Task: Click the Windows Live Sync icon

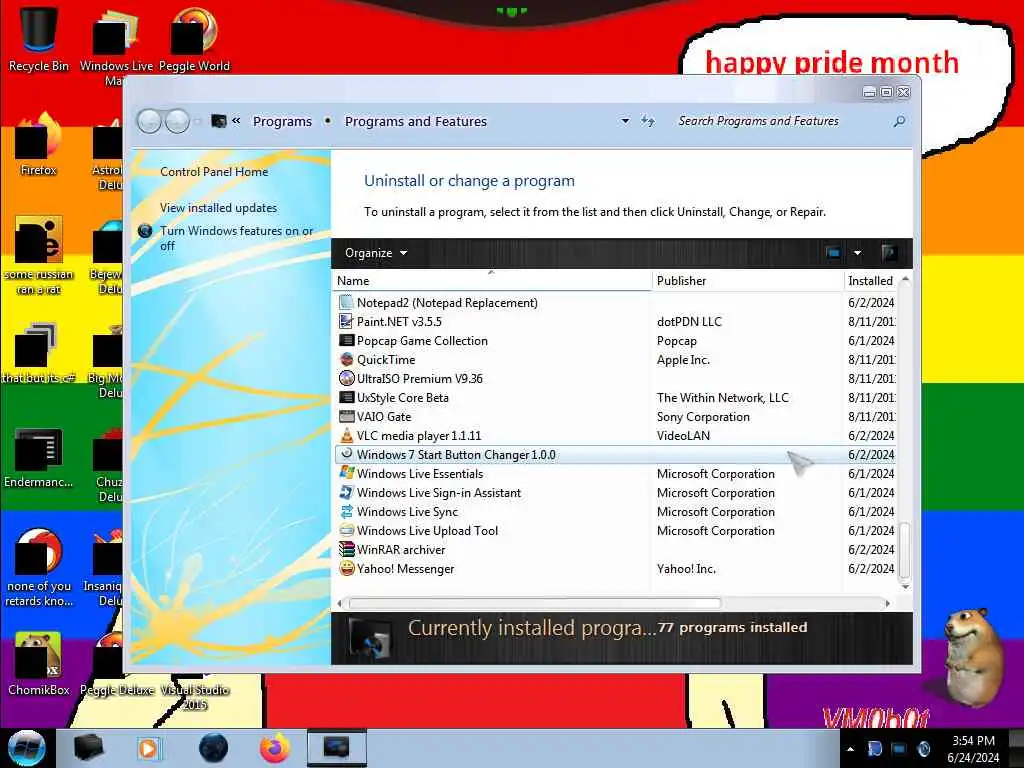Action: (x=346, y=511)
